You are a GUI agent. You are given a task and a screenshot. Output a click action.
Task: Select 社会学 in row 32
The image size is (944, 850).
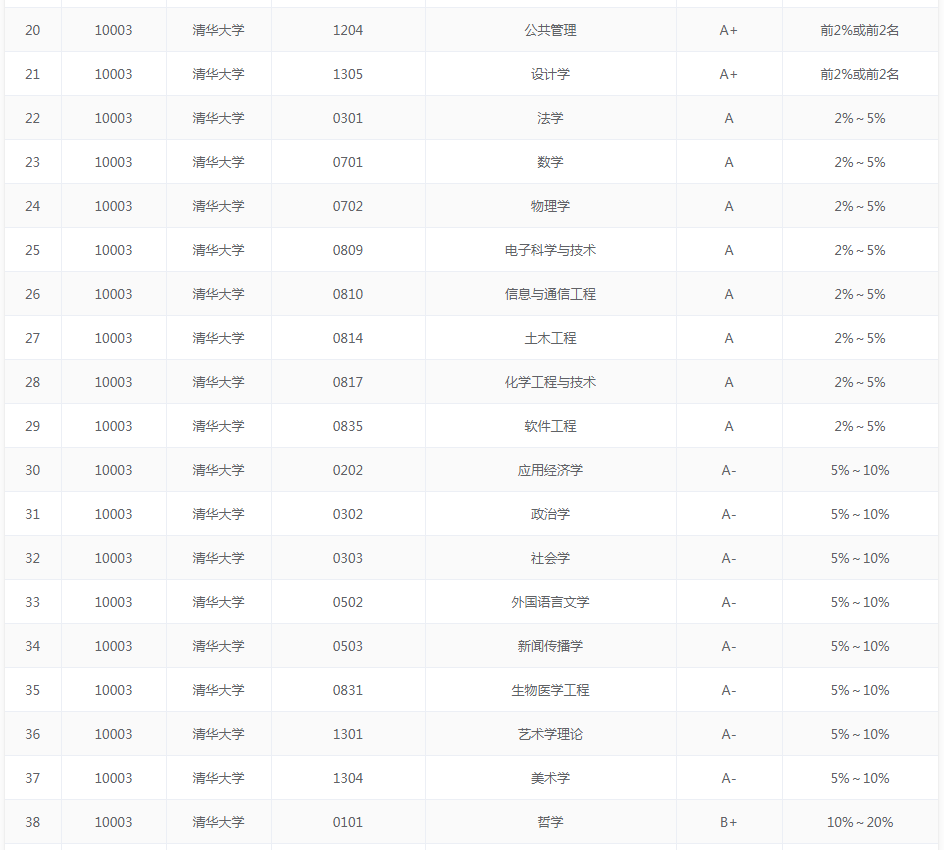pos(550,557)
